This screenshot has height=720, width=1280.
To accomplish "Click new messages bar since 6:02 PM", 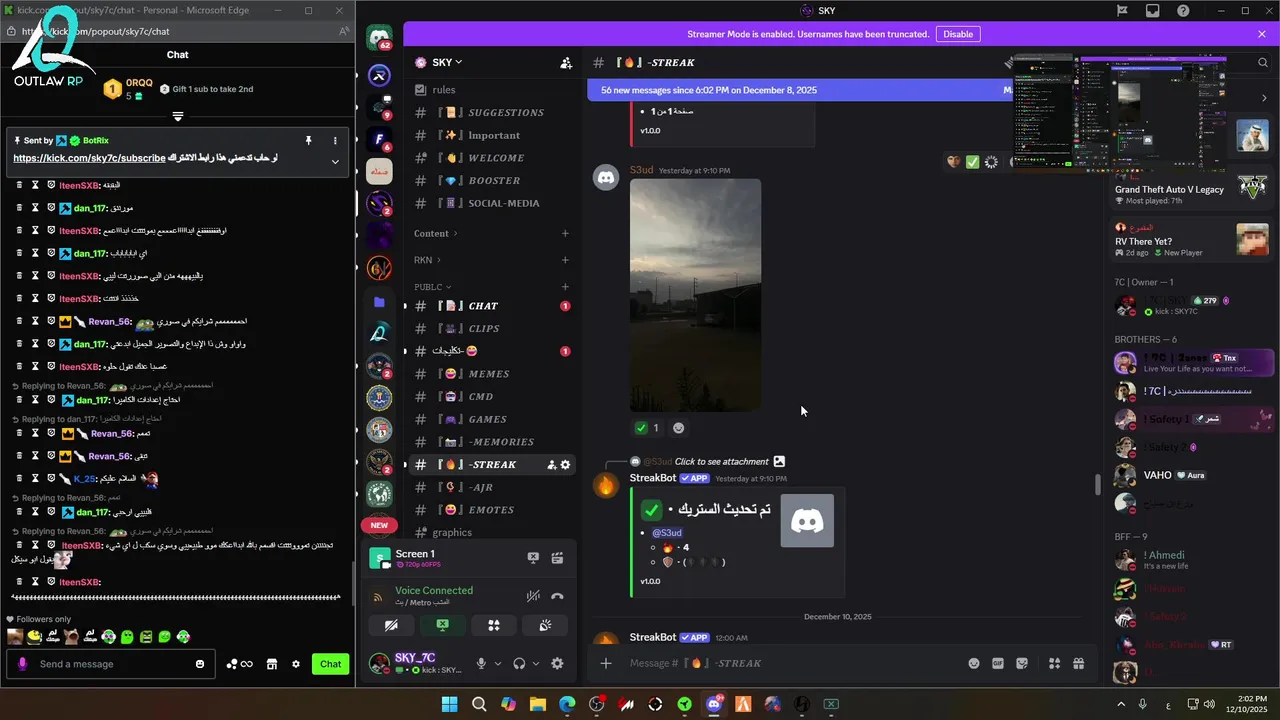I will (800, 90).
